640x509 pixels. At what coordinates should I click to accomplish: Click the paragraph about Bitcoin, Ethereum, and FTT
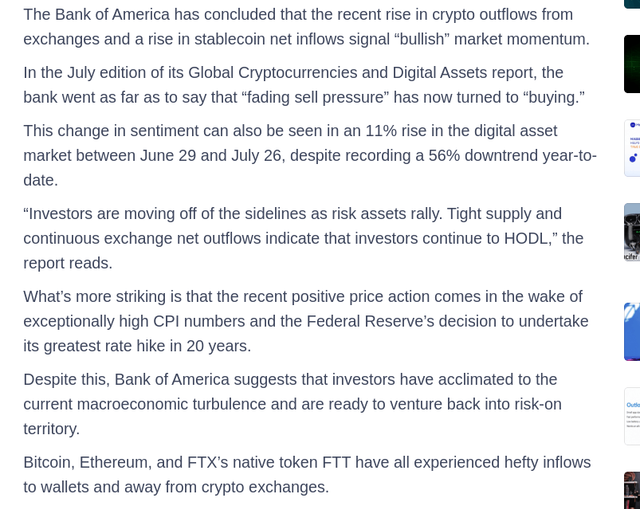point(307,475)
